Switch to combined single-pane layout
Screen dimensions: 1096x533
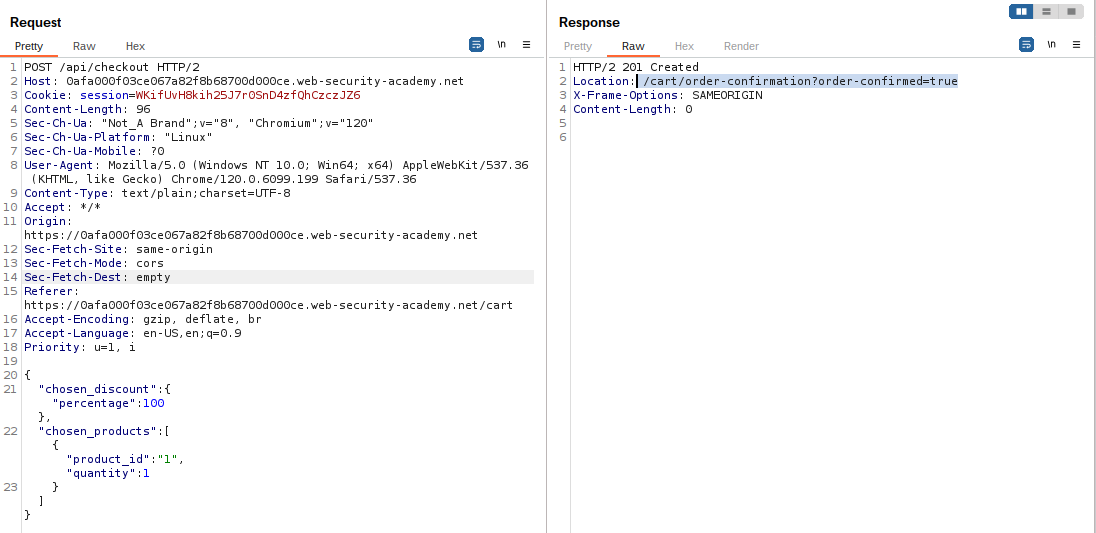(1071, 12)
